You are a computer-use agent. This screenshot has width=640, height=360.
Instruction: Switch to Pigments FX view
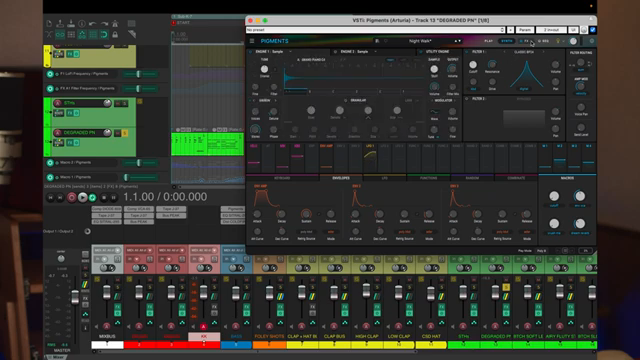[x=526, y=41]
